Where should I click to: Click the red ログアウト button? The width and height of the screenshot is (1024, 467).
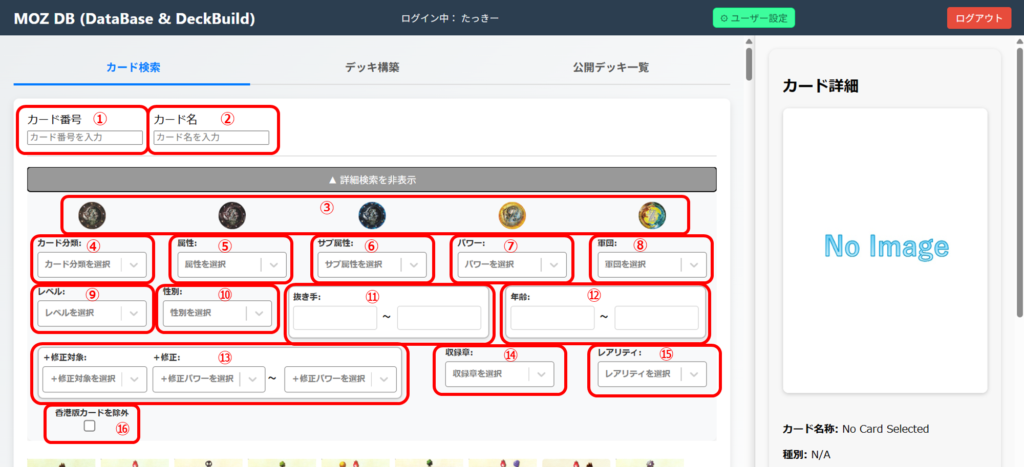(978, 18)
